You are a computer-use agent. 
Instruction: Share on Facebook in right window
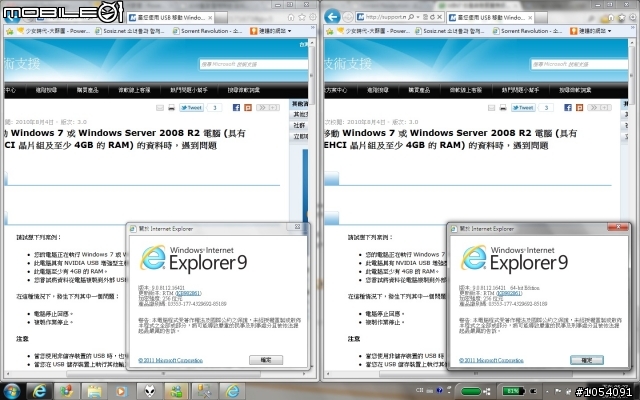(x=568, y=107)
